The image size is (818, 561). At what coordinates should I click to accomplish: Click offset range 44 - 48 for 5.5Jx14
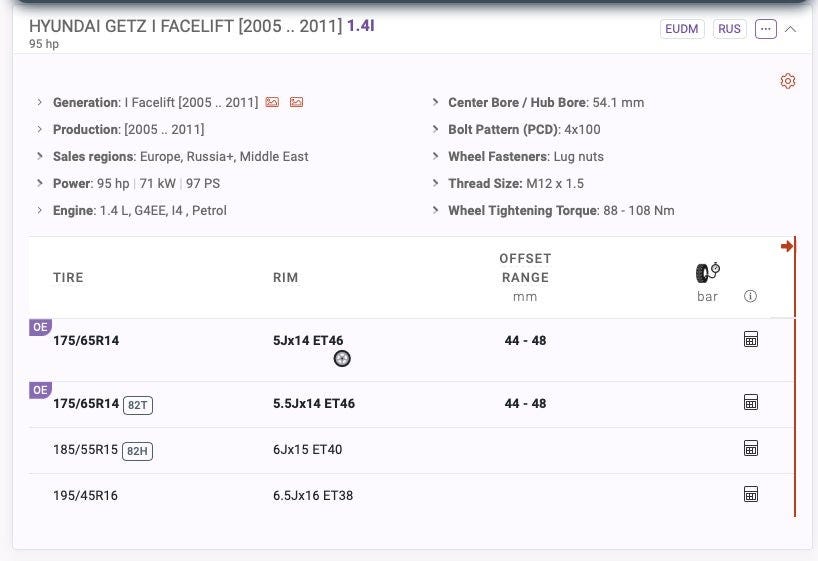(x=525, y=403)
